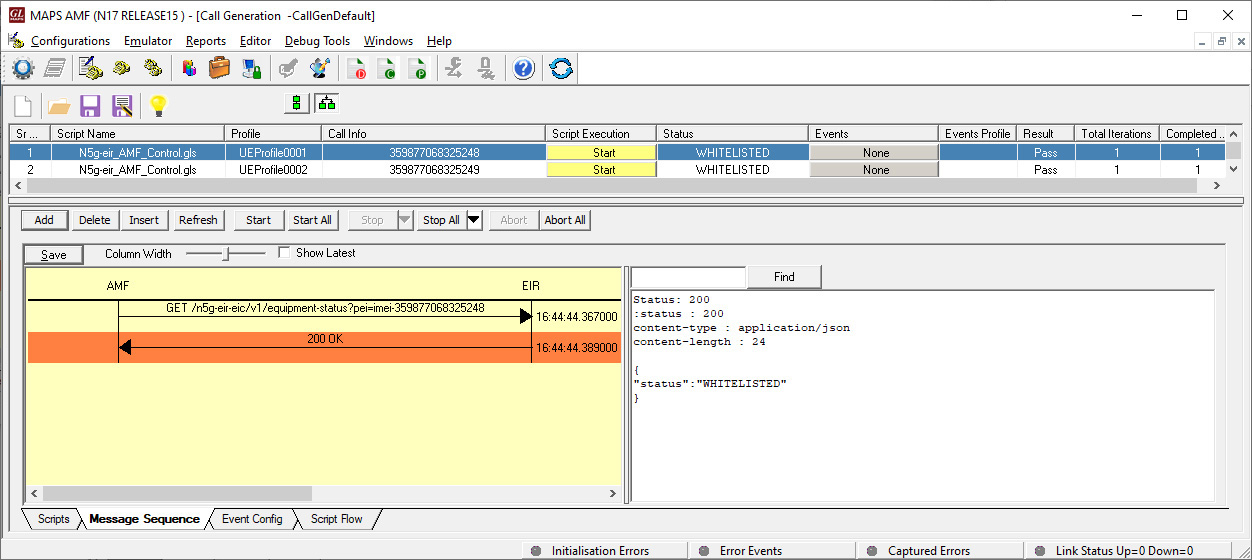The image size is (1252, 560).
Task: Click the purple floppy disk save icon
Action: coord(90,105)
